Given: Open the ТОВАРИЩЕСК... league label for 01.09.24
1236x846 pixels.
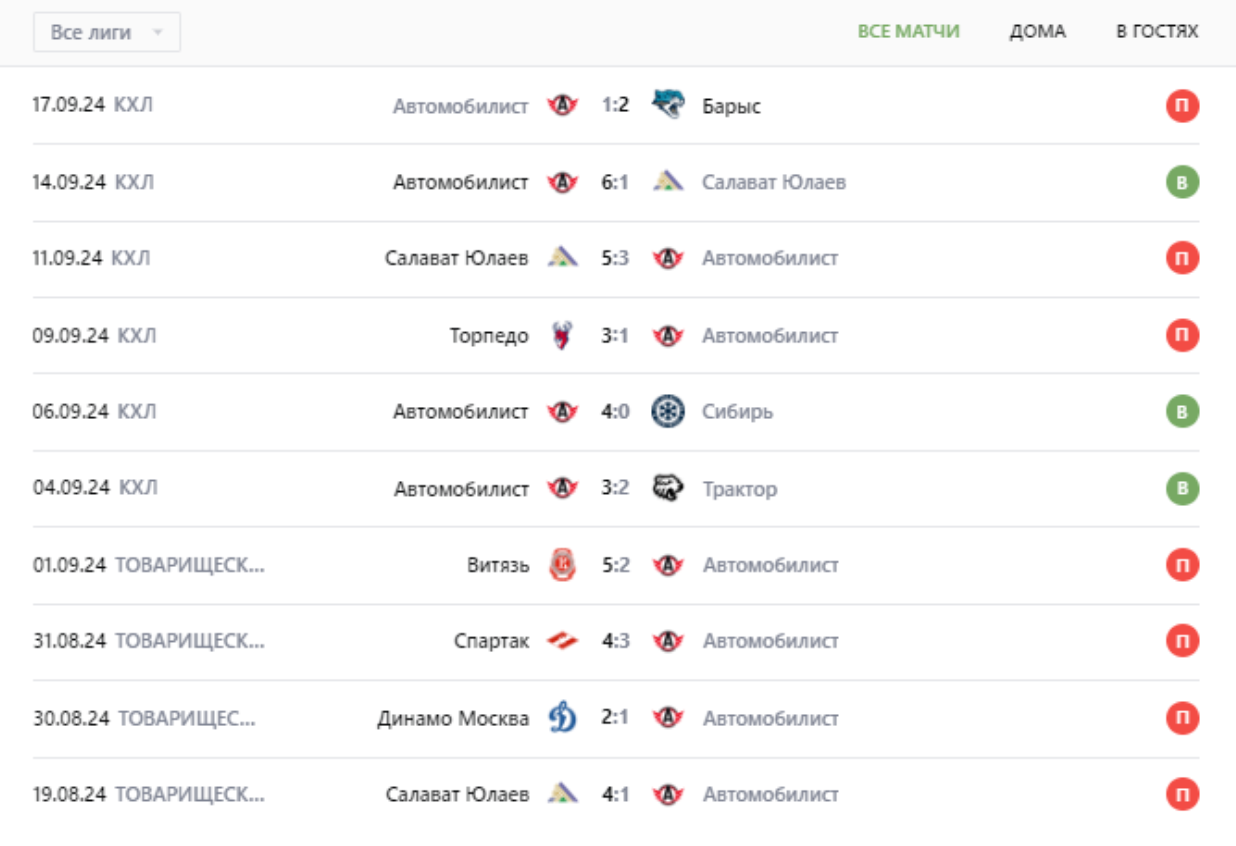Looking at the screenshot, I should click(190, 566).
